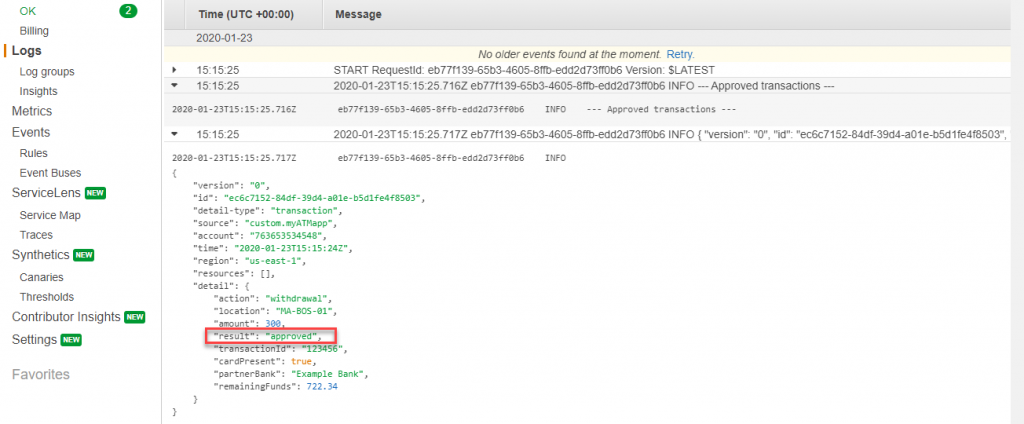Click the "action": "withdrawal" line

pos(275,299)
